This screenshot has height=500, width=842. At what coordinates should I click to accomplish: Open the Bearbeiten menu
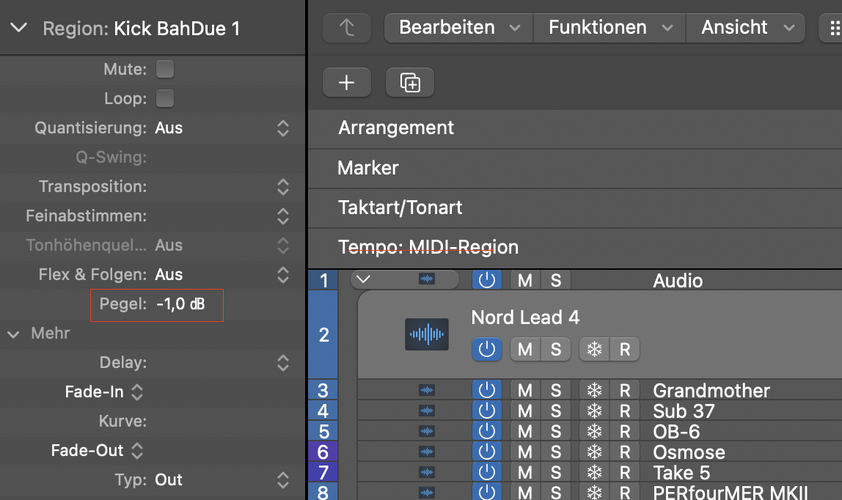tap(459, 28)
